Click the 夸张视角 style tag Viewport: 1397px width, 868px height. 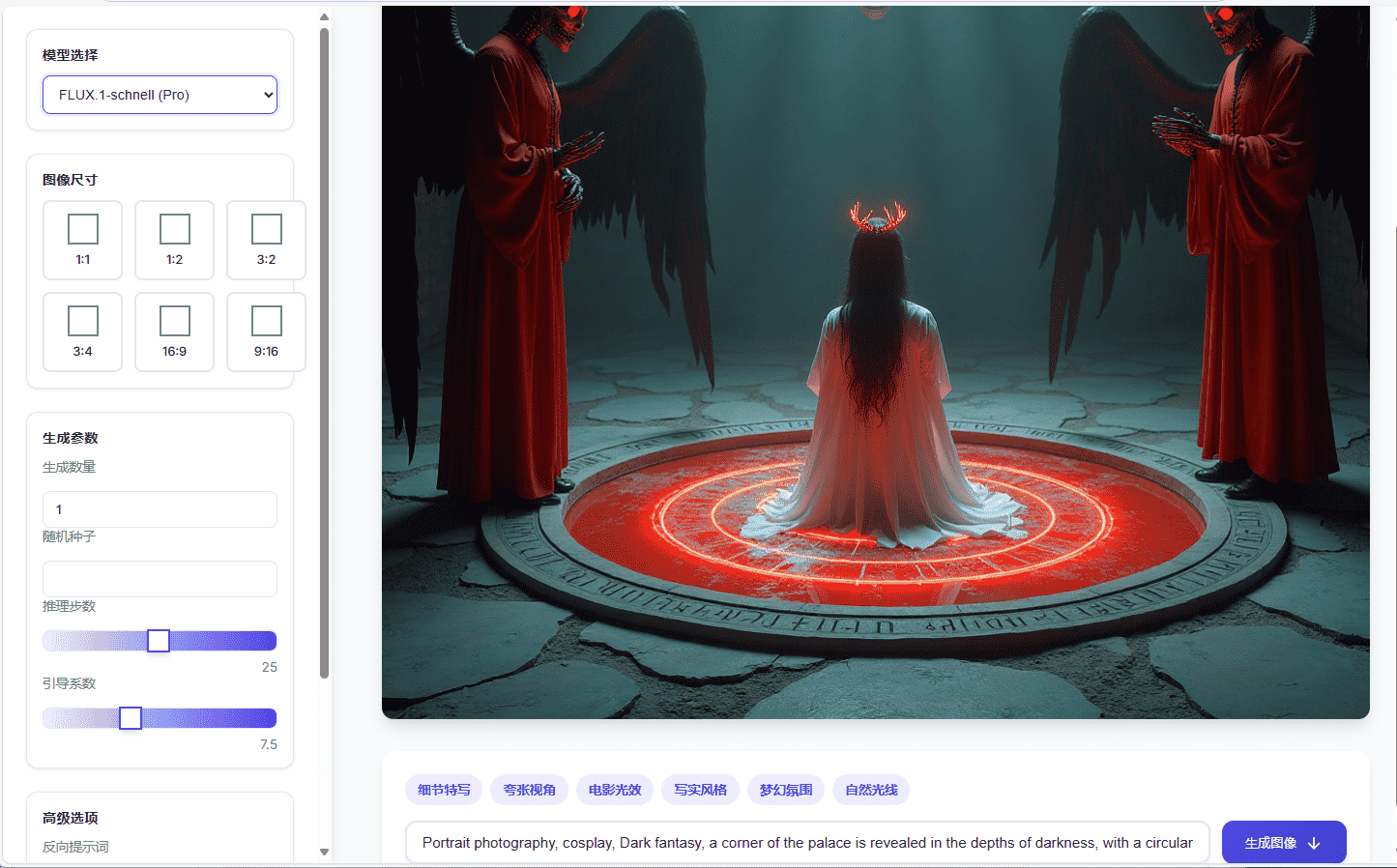530,790
